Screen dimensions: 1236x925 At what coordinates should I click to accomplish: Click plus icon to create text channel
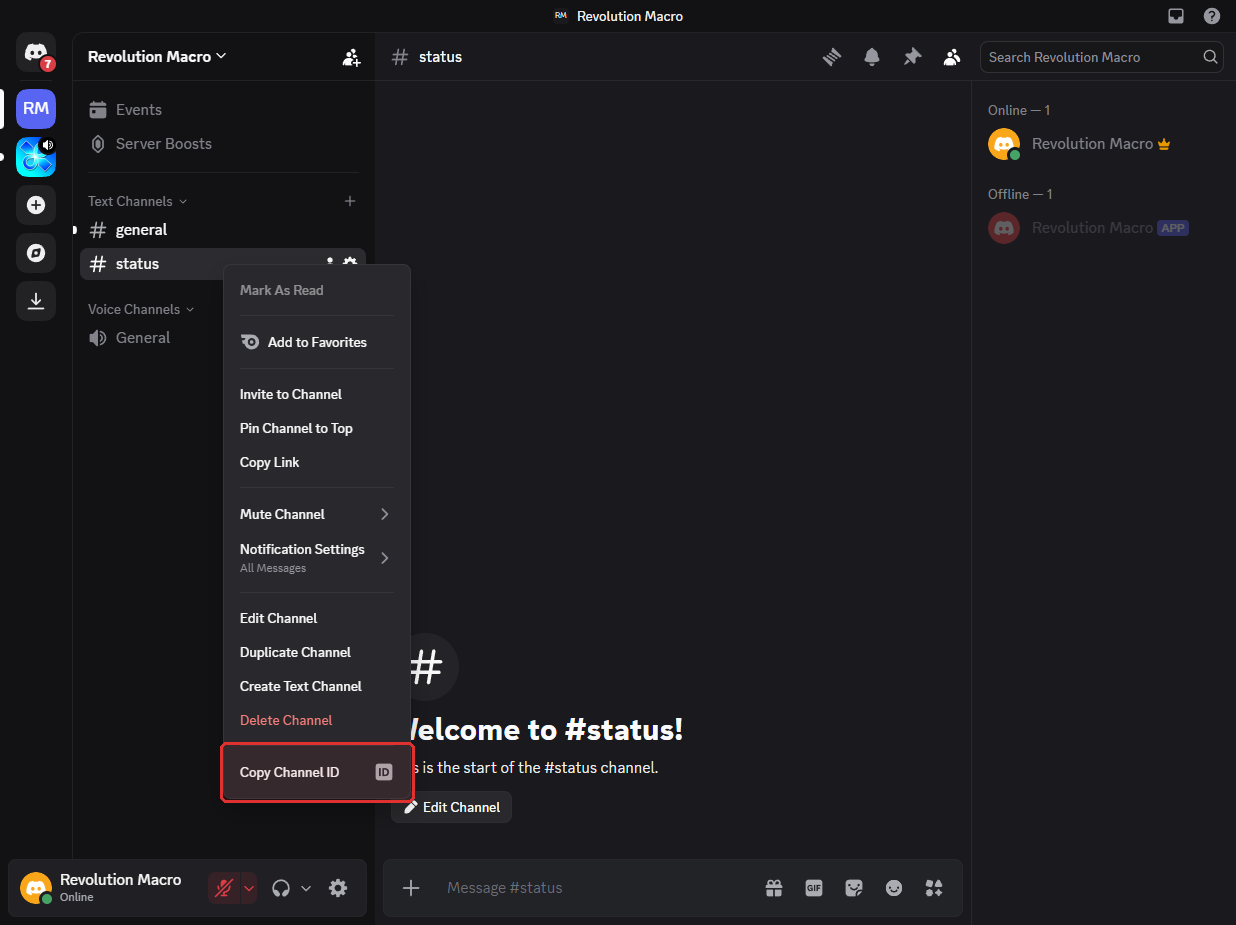(350, 201)
